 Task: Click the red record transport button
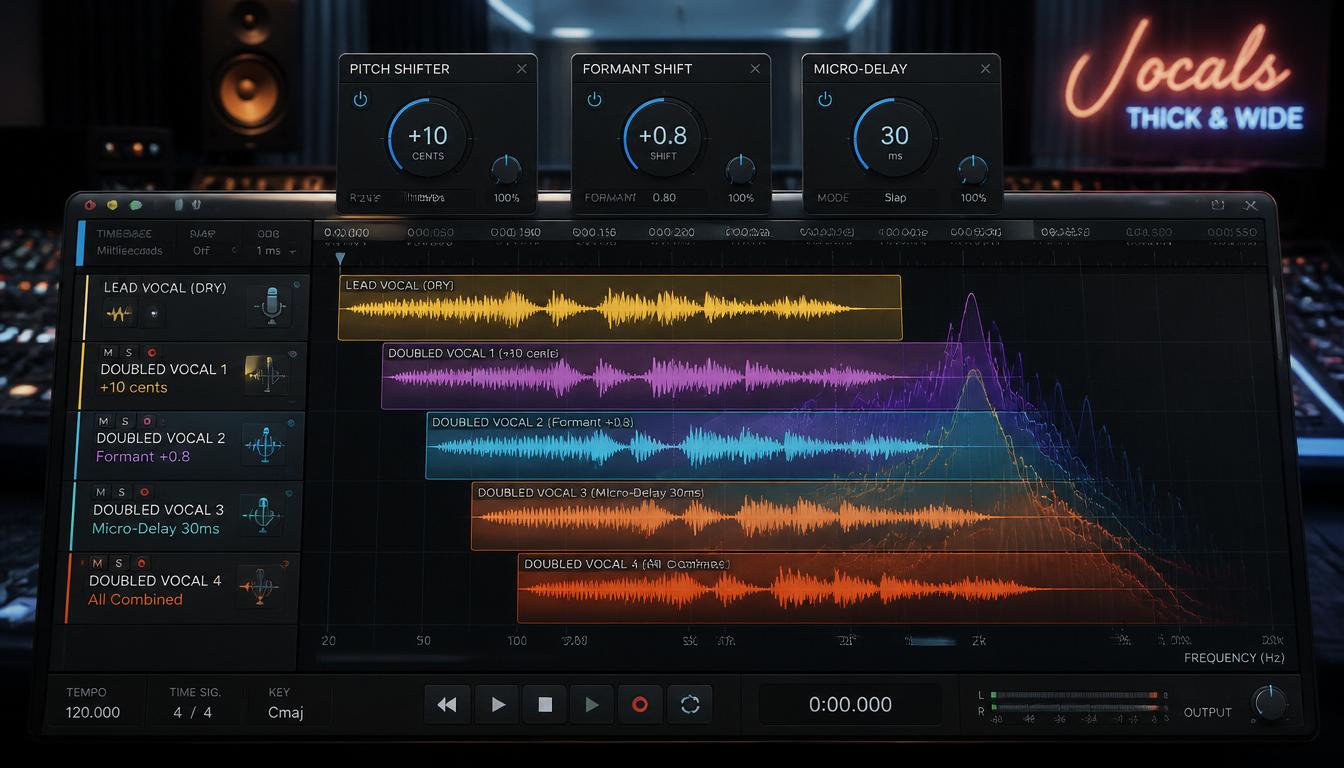tap(640, 705)
